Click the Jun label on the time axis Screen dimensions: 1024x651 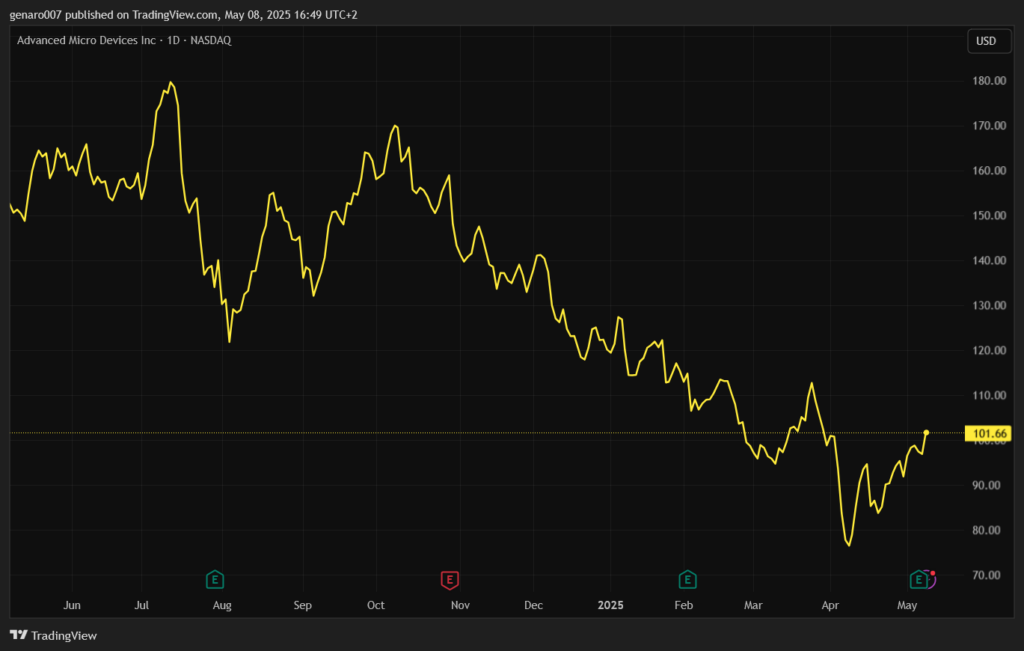click(x=72, y=605)
